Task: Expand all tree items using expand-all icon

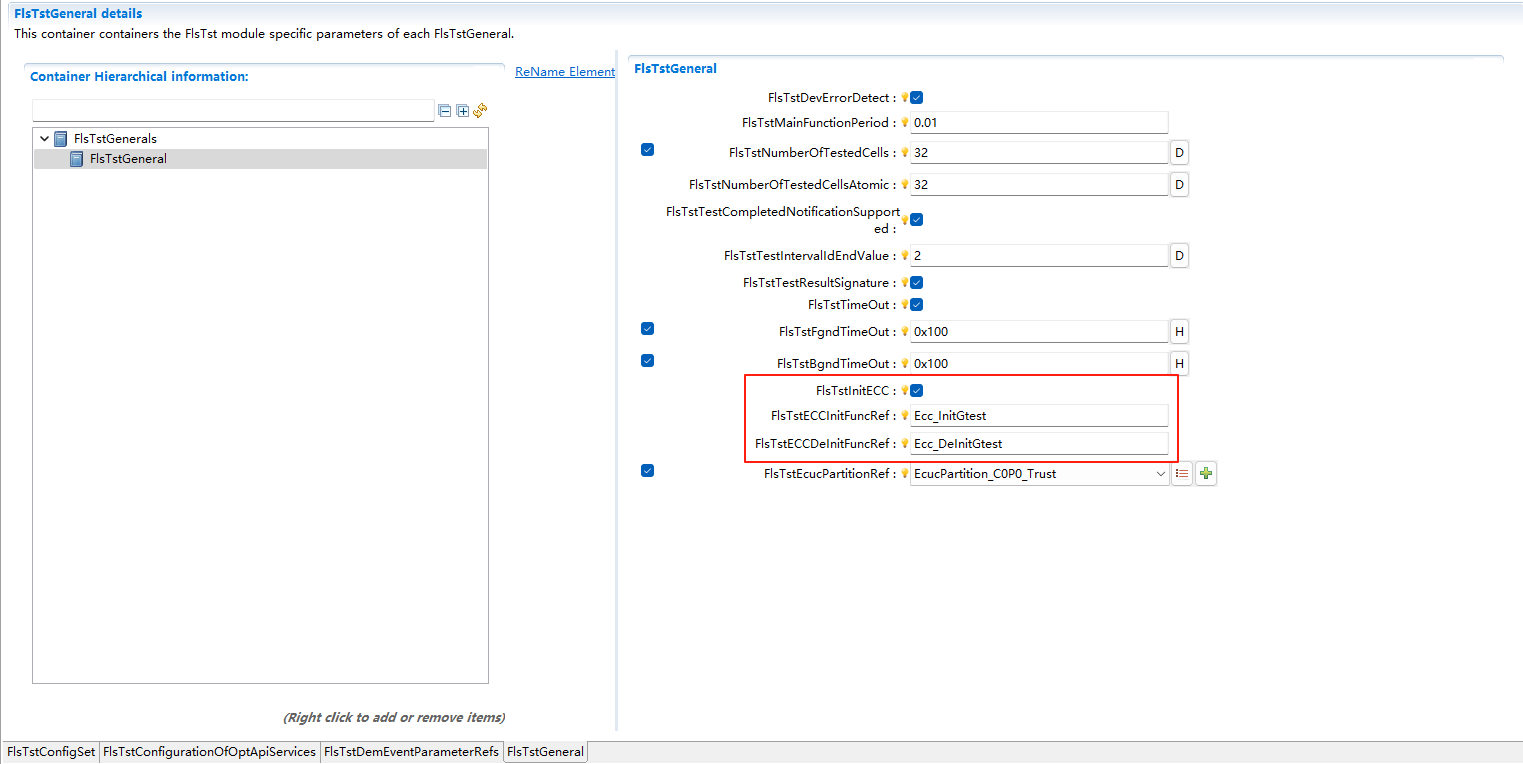Action: tap(462, 111)
